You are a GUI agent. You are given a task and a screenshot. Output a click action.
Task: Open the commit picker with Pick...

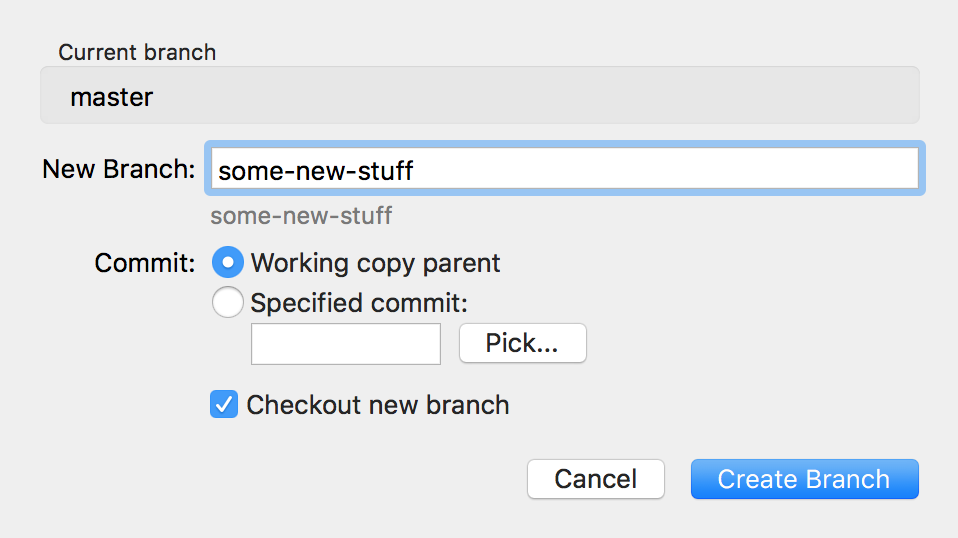(522, 344)
